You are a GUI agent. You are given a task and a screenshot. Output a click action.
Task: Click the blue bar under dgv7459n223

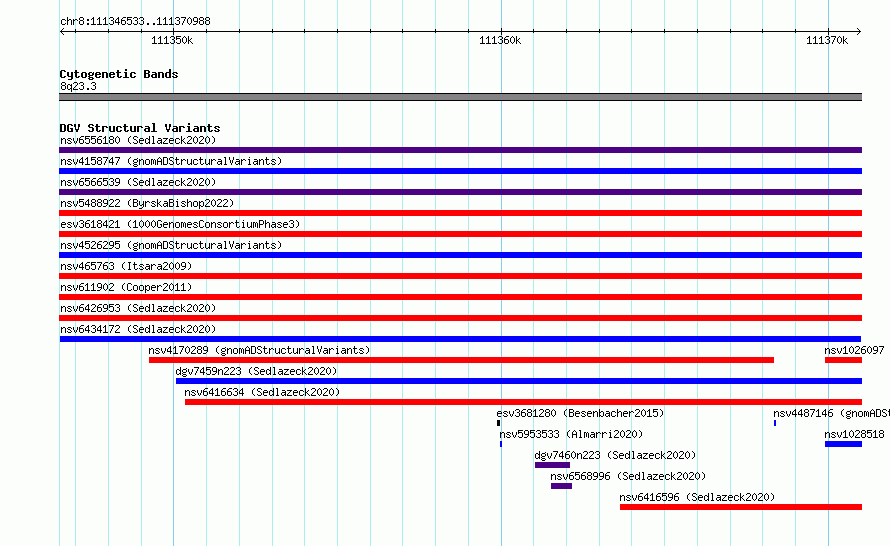[519, 381]
